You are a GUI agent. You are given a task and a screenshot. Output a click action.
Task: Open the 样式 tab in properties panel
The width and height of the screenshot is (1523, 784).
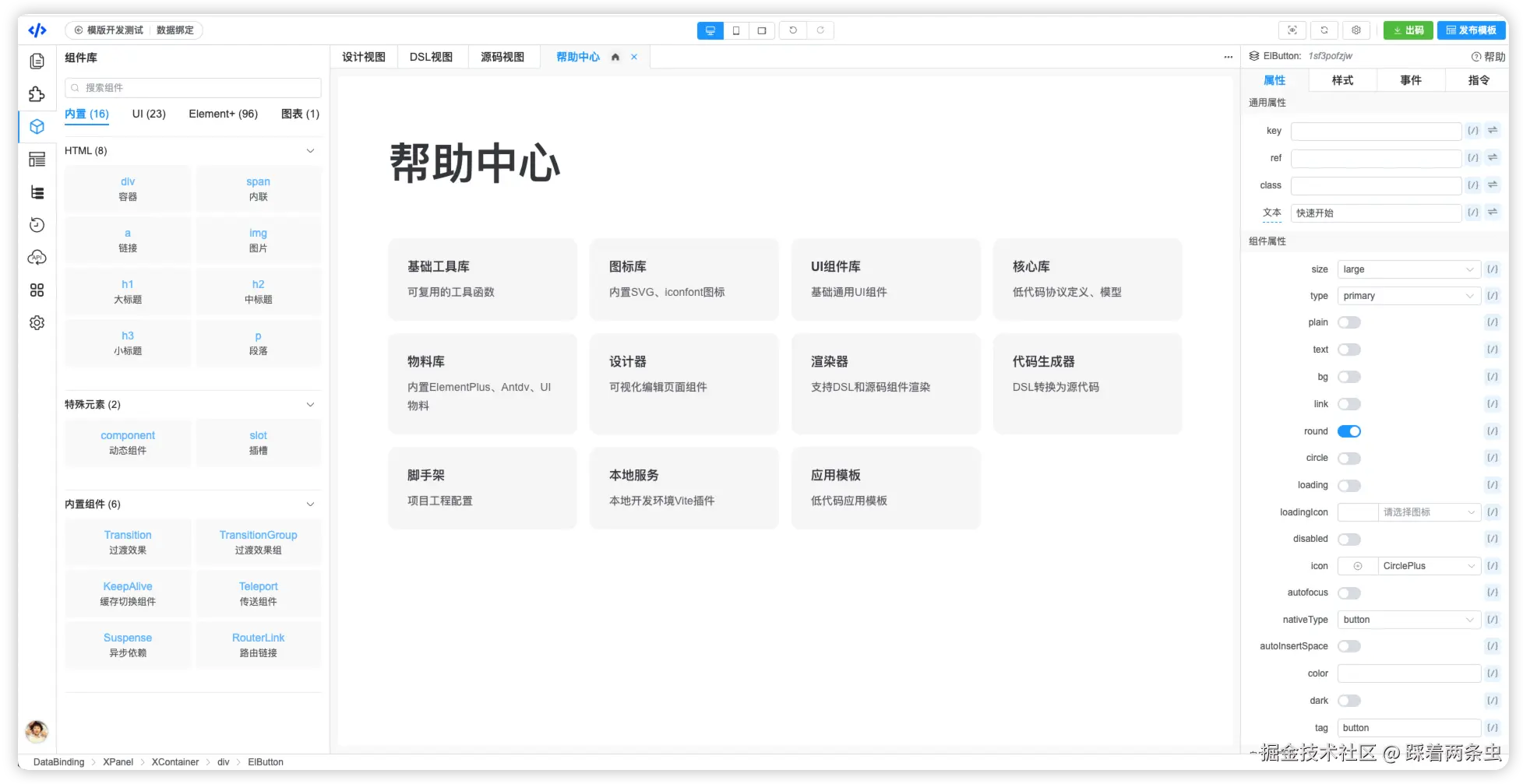[x=1342, y=80]
